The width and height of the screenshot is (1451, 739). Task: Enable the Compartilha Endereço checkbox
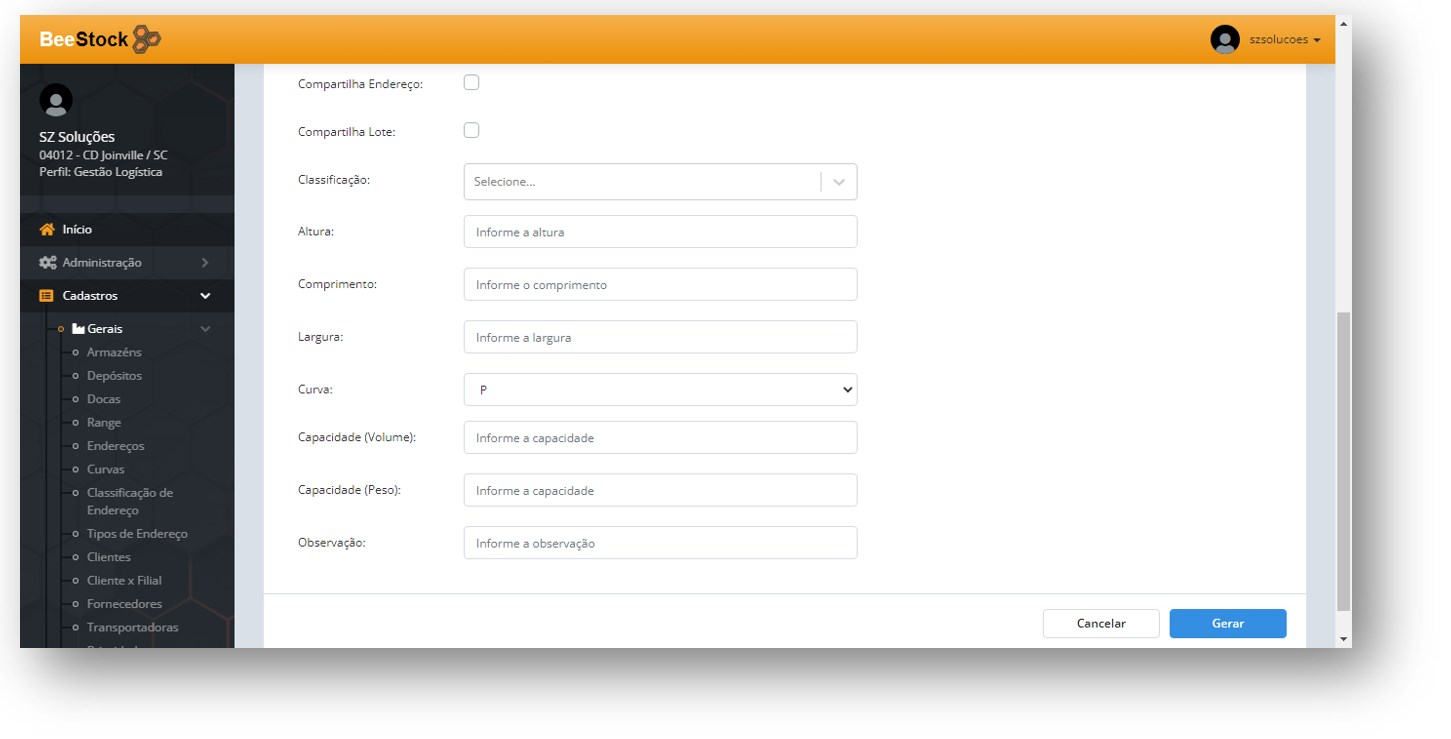tap(472, 83)
